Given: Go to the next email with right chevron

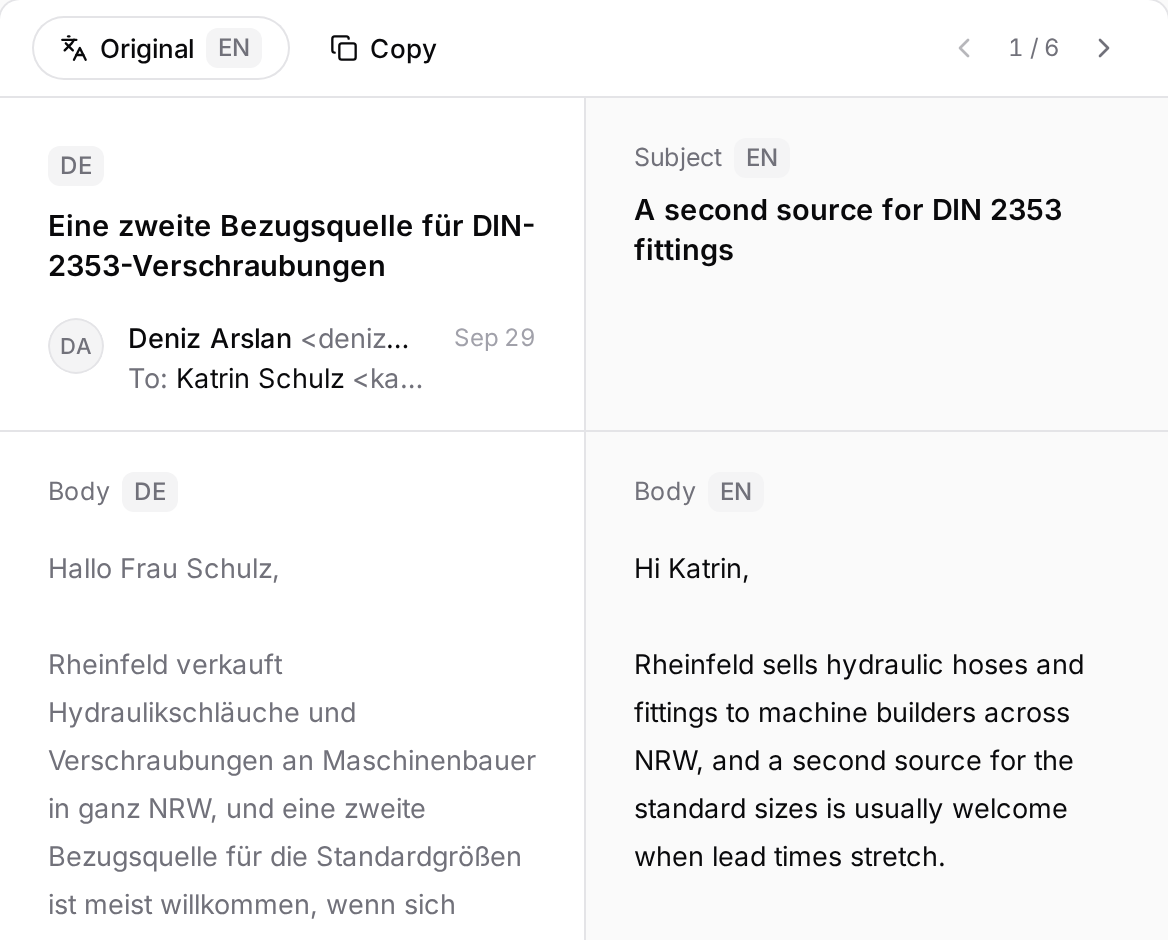Looking at the screenshot, I should [x=1104, y=48].
